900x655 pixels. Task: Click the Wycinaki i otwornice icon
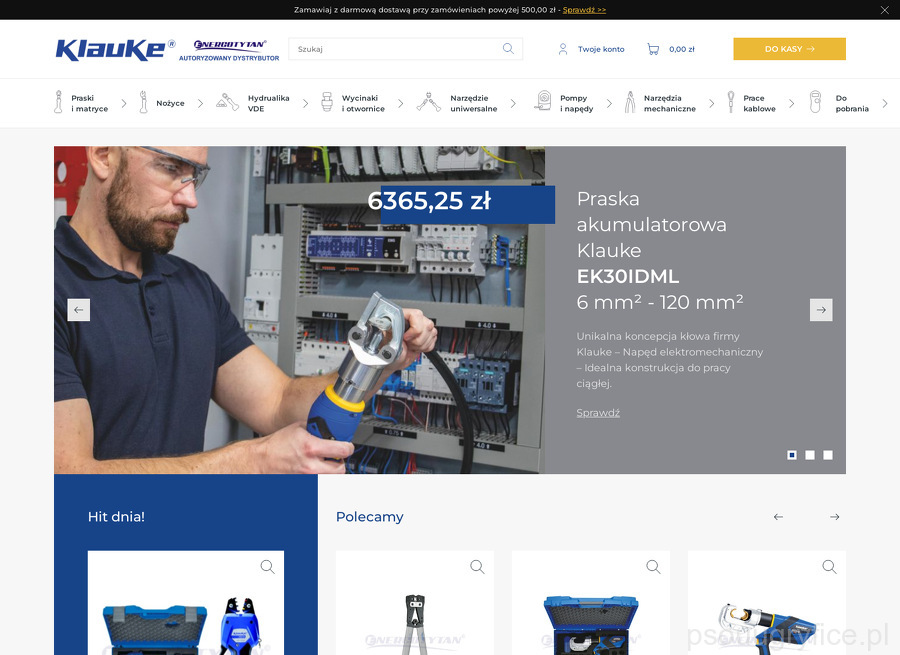(x=327, y=102)
